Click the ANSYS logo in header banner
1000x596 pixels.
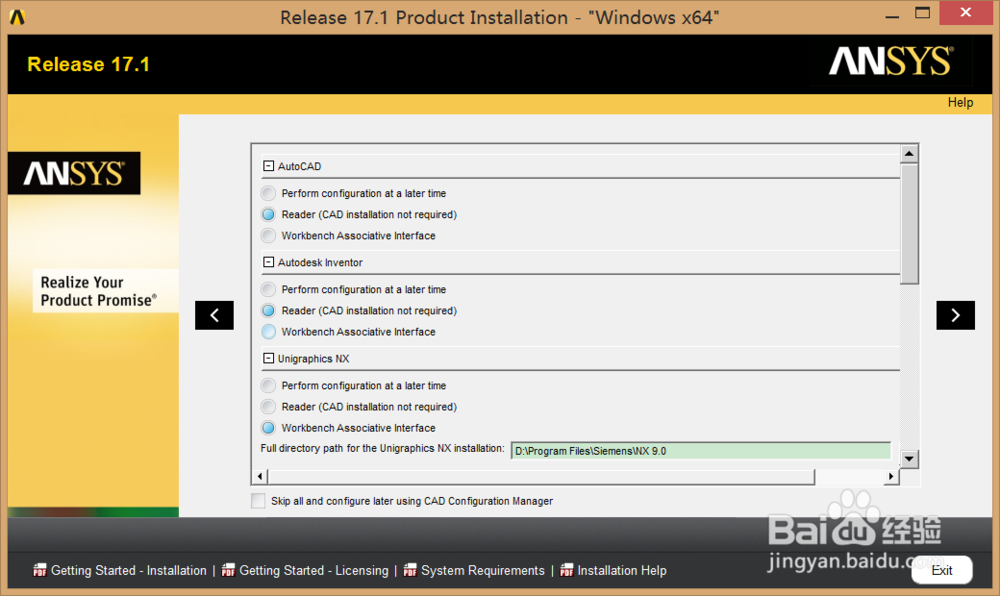click(x=891, y=61)
